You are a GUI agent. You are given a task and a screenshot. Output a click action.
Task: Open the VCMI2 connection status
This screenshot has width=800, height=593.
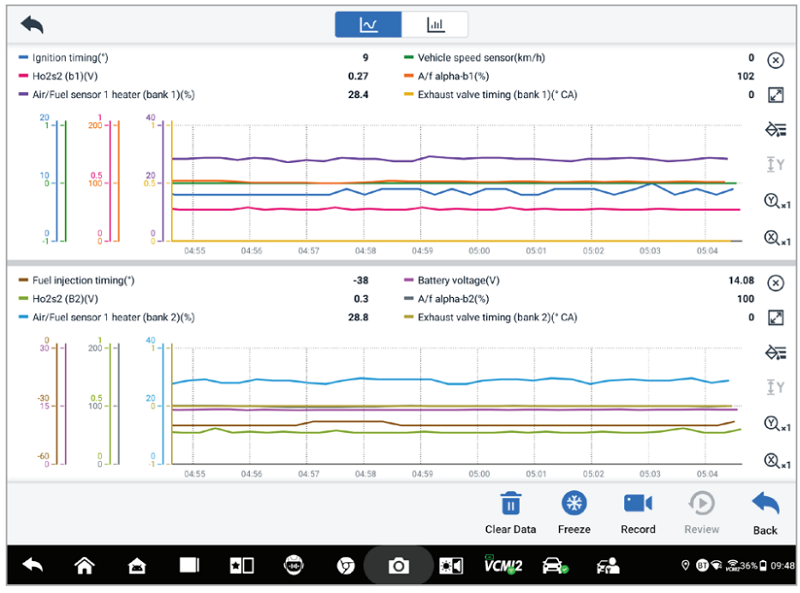pos(502,566)
